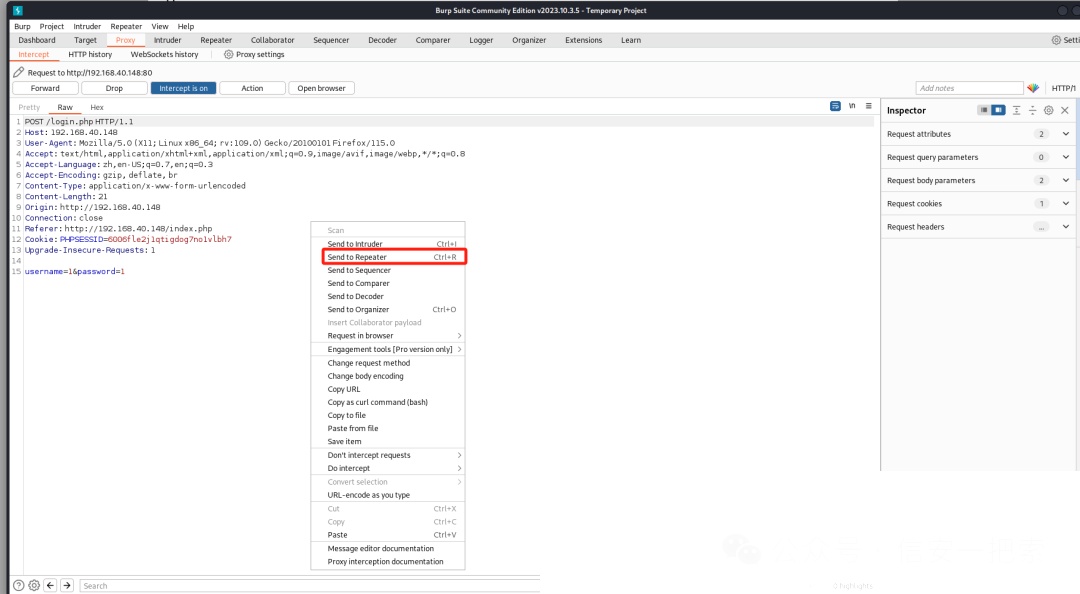Open search settings gear in bottom bar
The width and height of the screenshot is (1080, 594).
click(x=34, y=585)
